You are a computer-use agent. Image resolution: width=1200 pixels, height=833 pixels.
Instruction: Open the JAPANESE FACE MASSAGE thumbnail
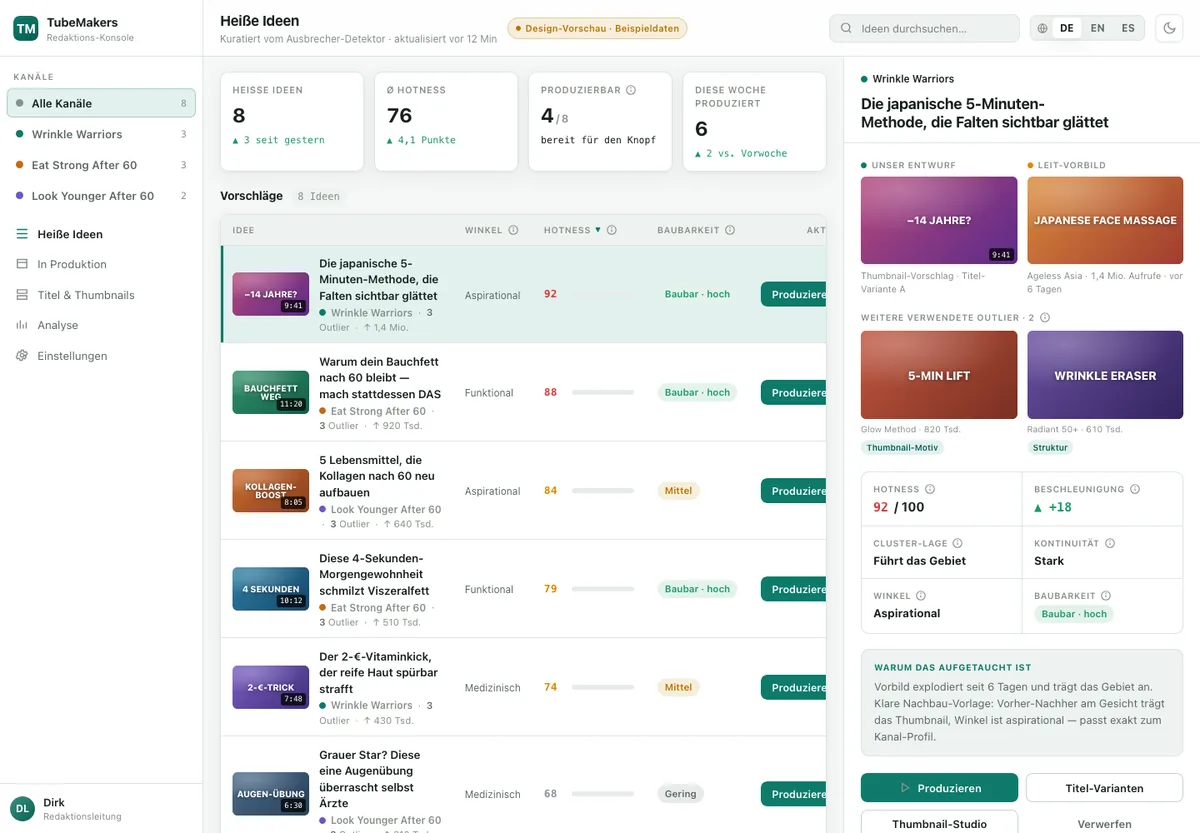tap(1105, 220)
